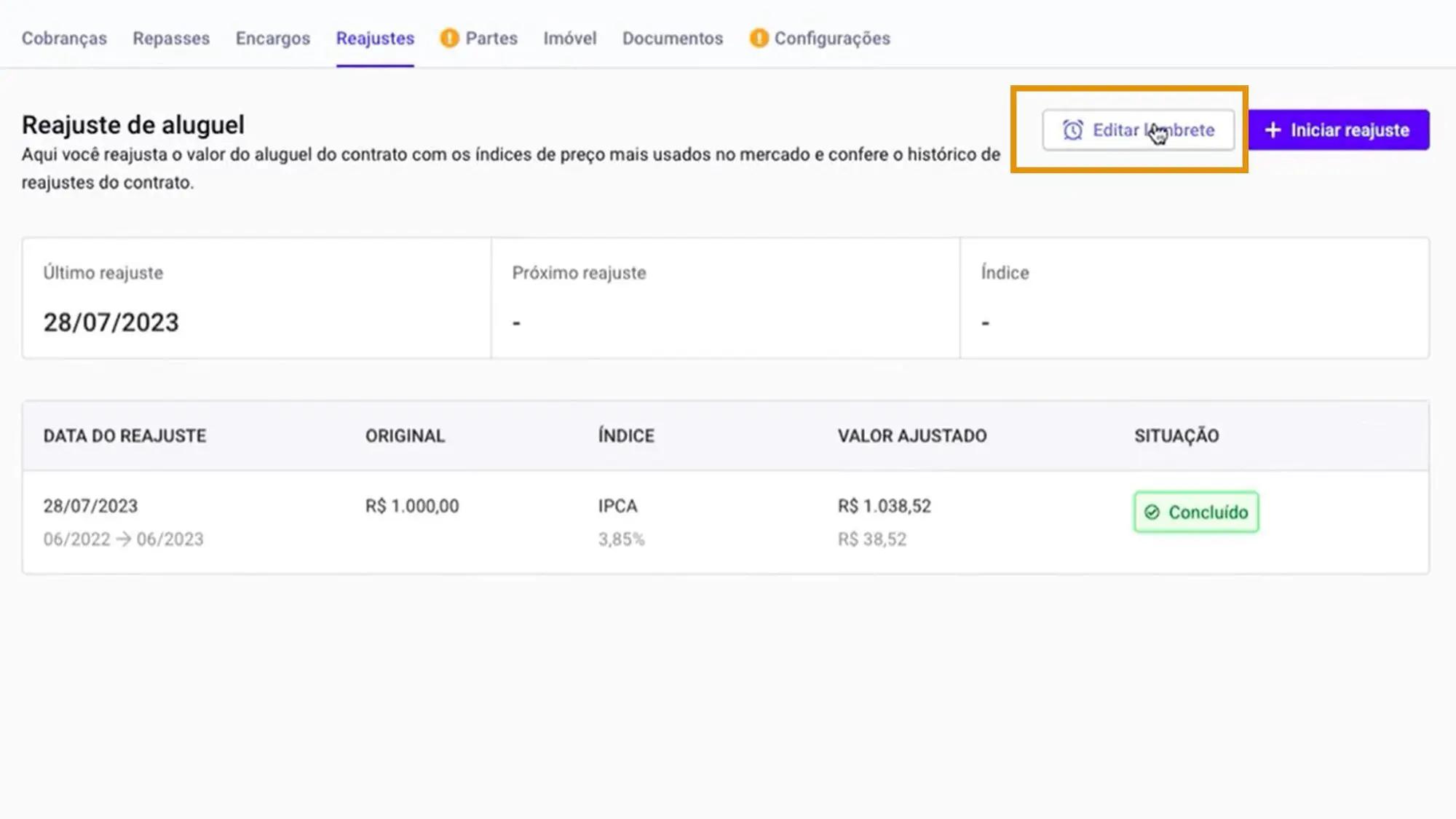Click the Iniciar reajuste button

pos(1339,130)
